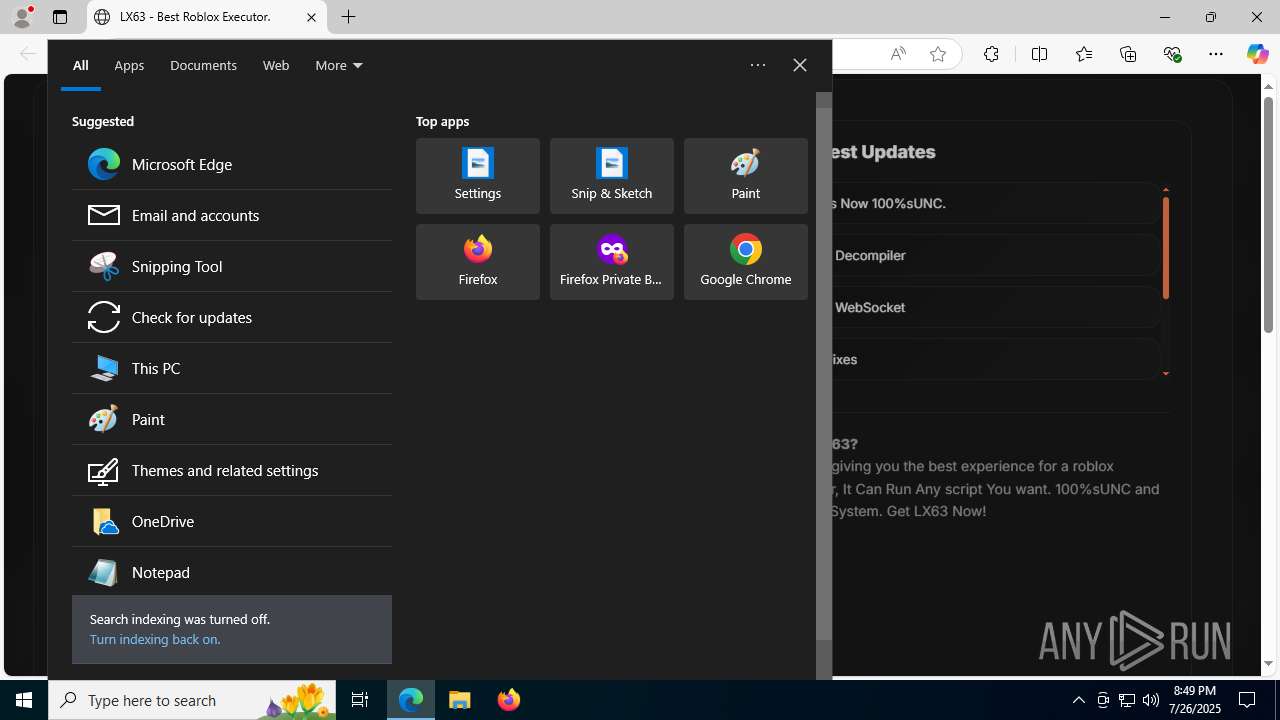1280x720 pixels.
Task: Launch Firefox from Top apps
Action: 478,262
